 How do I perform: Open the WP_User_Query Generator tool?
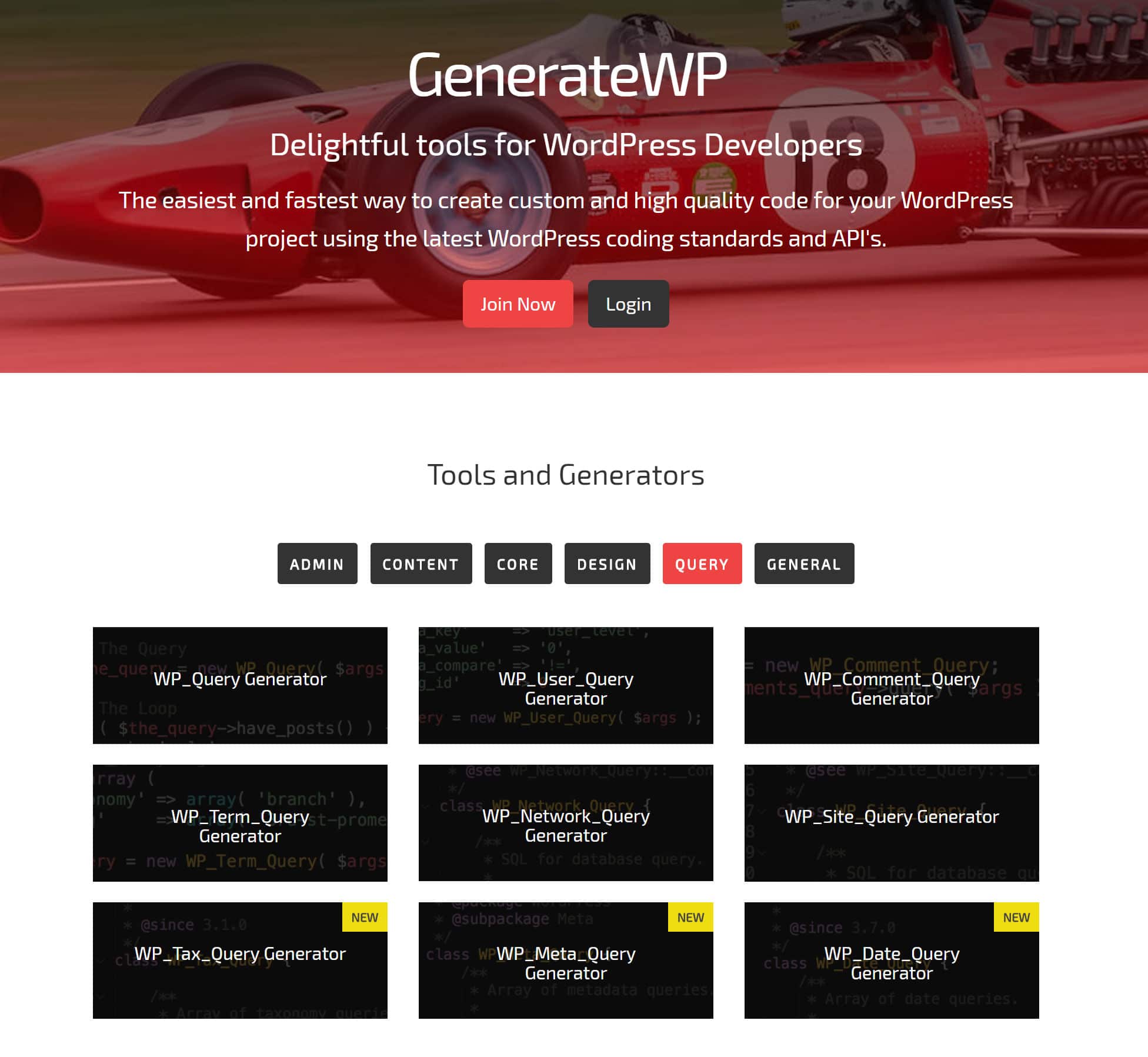(x=566, y=686)
